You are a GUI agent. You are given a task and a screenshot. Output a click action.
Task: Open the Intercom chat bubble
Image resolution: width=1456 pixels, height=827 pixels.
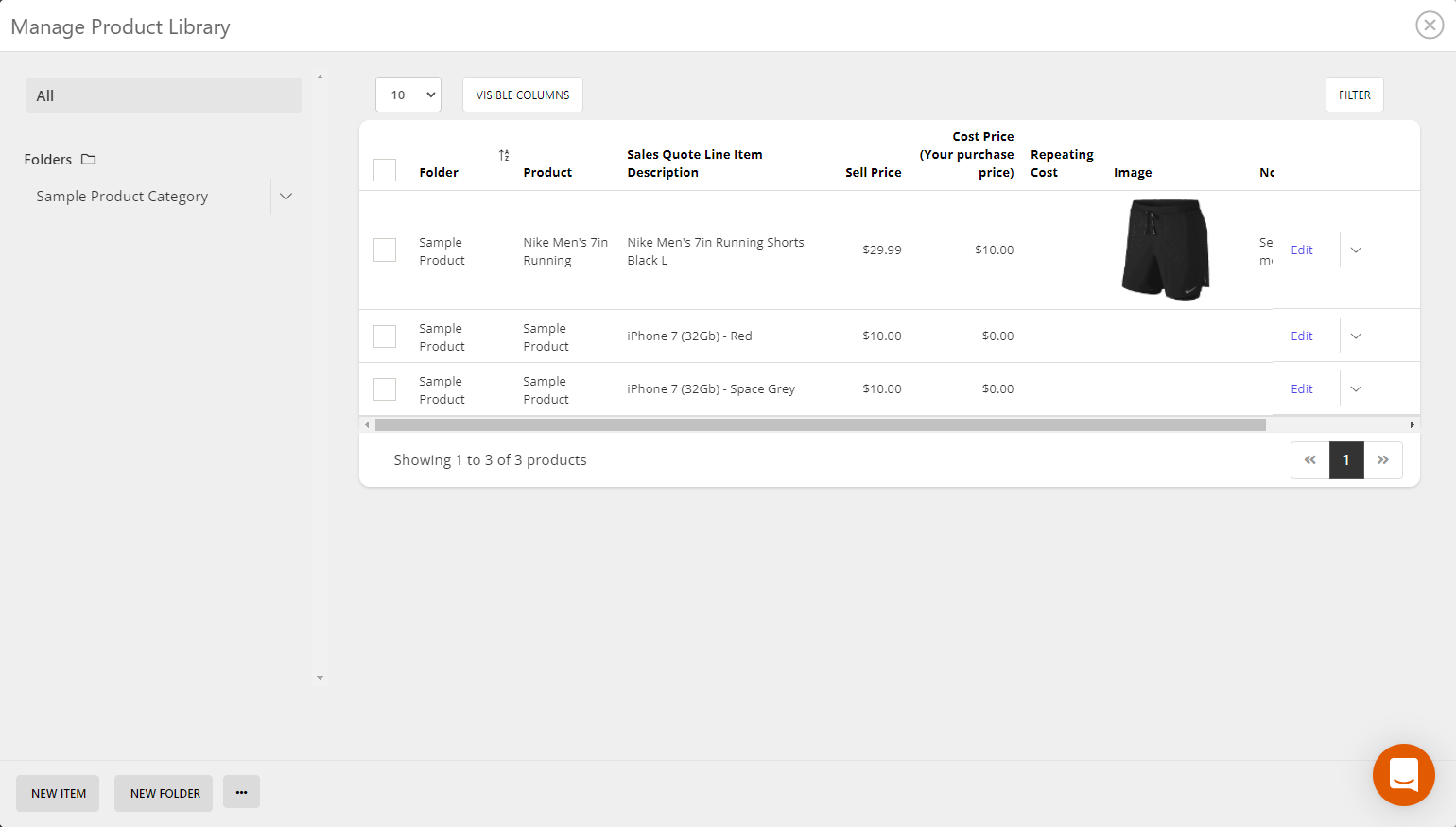tap(1404, 775)
